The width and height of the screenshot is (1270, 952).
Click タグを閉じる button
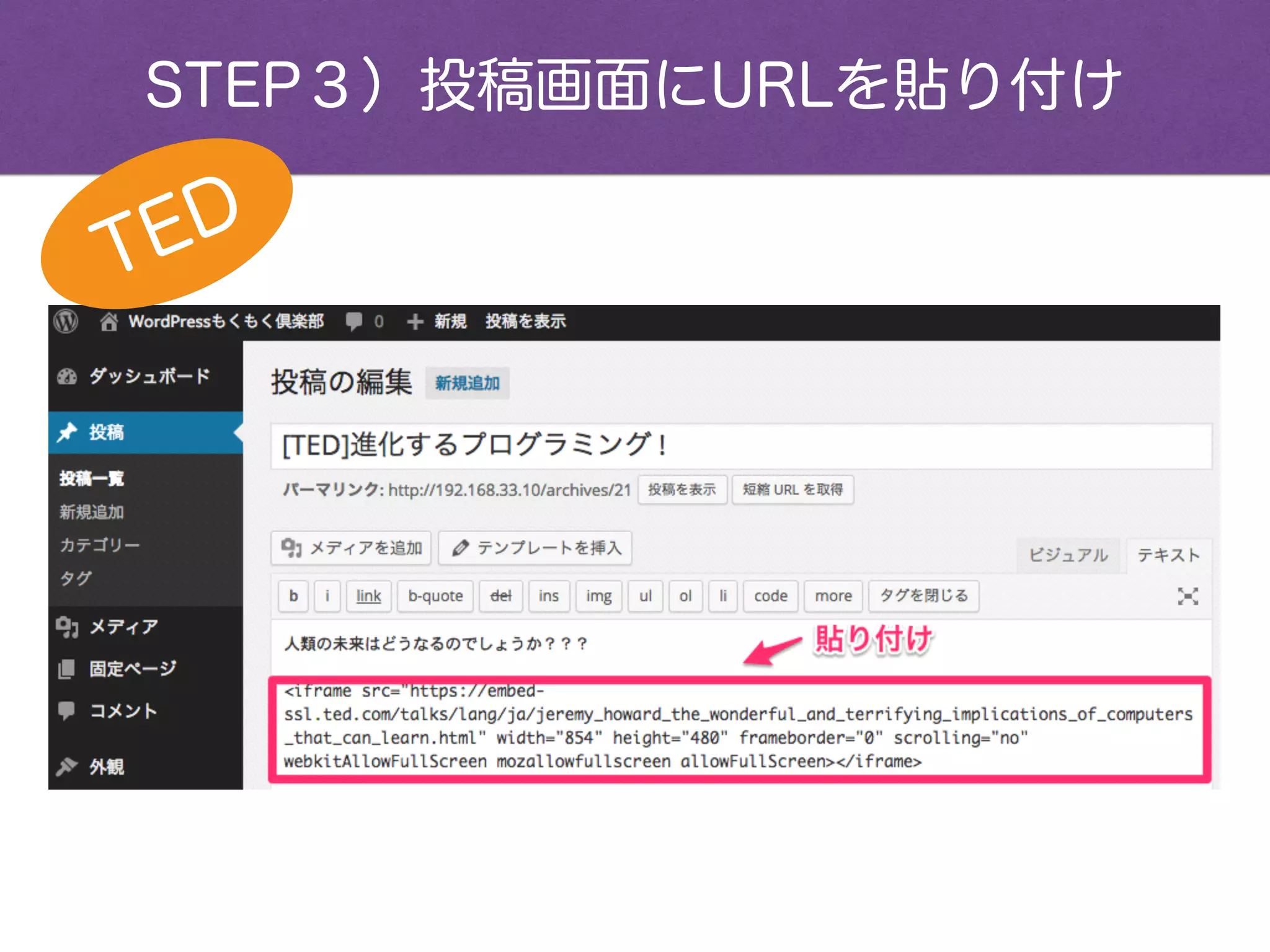click(x=924, y=596)
